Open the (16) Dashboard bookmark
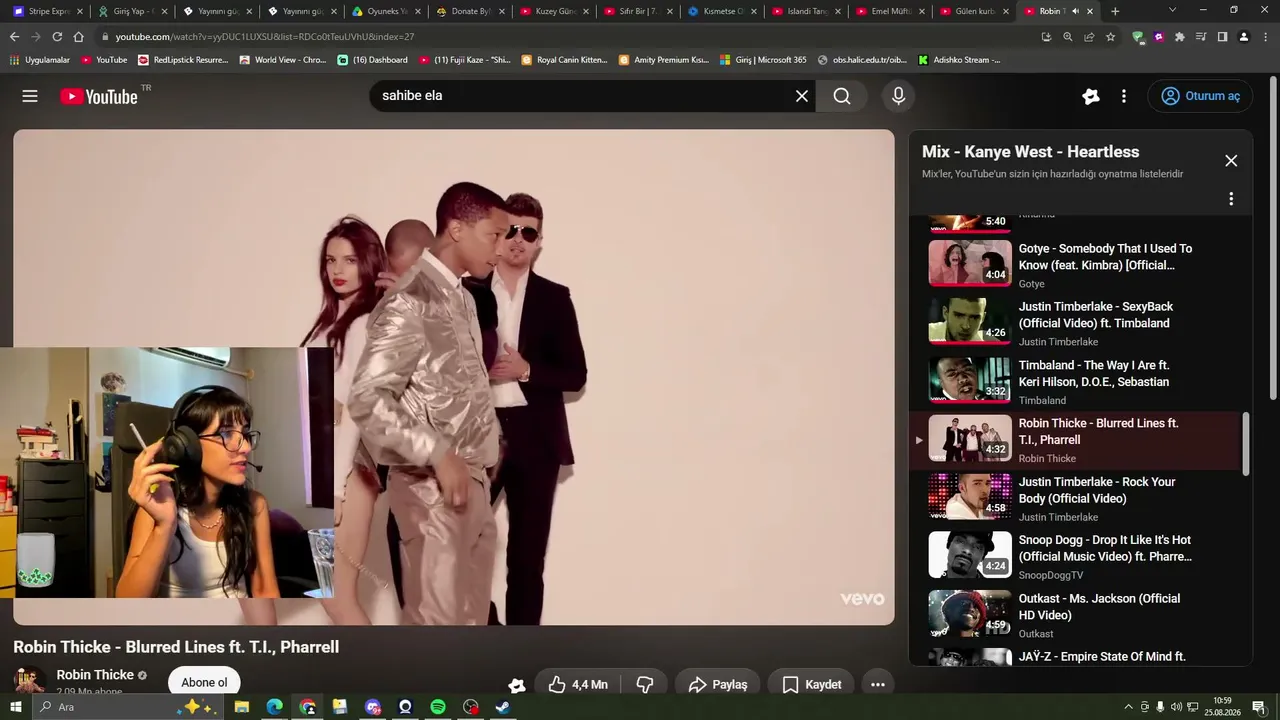1280x720 pixels. (373, 60)
